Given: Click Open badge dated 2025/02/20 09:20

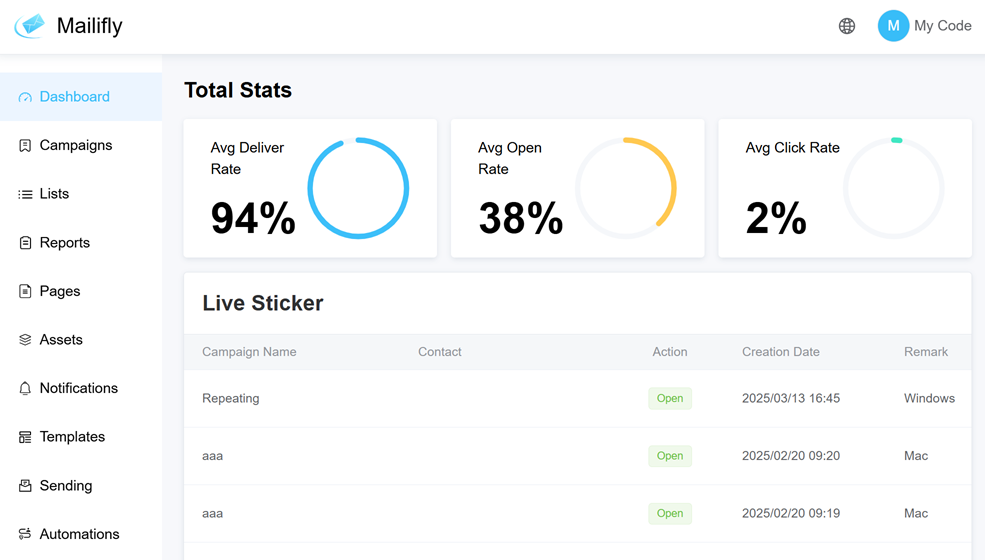Looking at the screenshot, I should click(x=670, y=456).
